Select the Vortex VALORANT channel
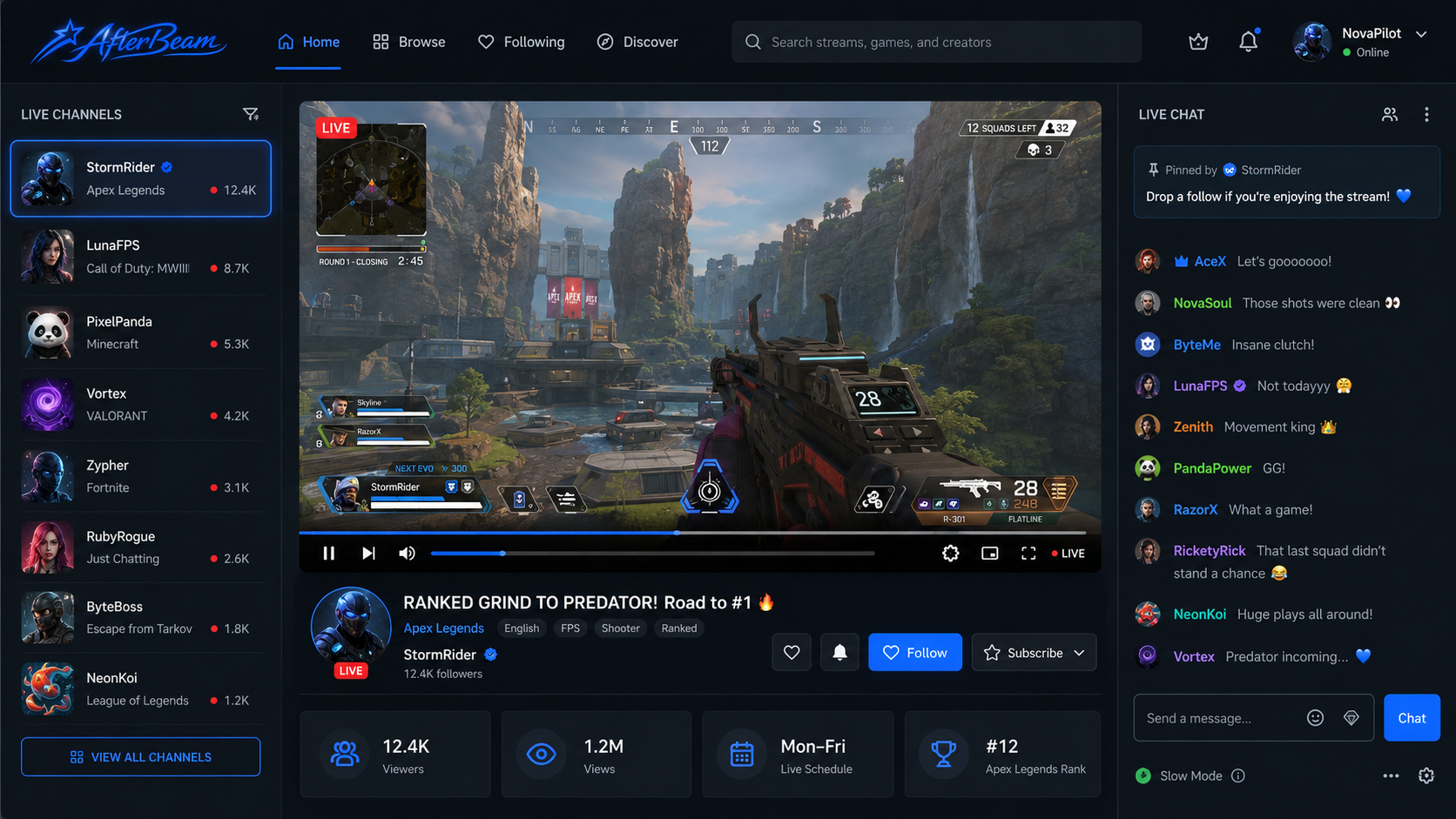1456x819 pixels. pos(141,405)
